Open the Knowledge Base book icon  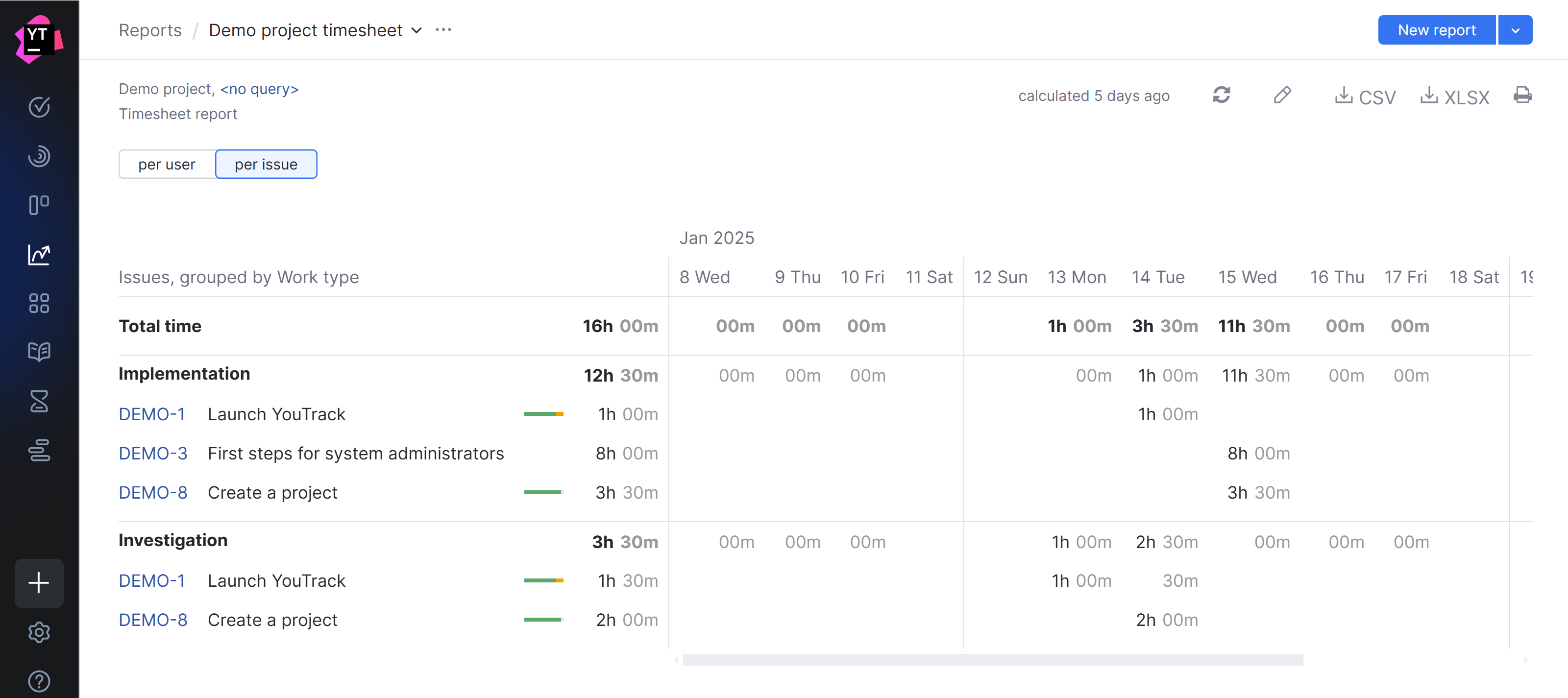(39, 352)
